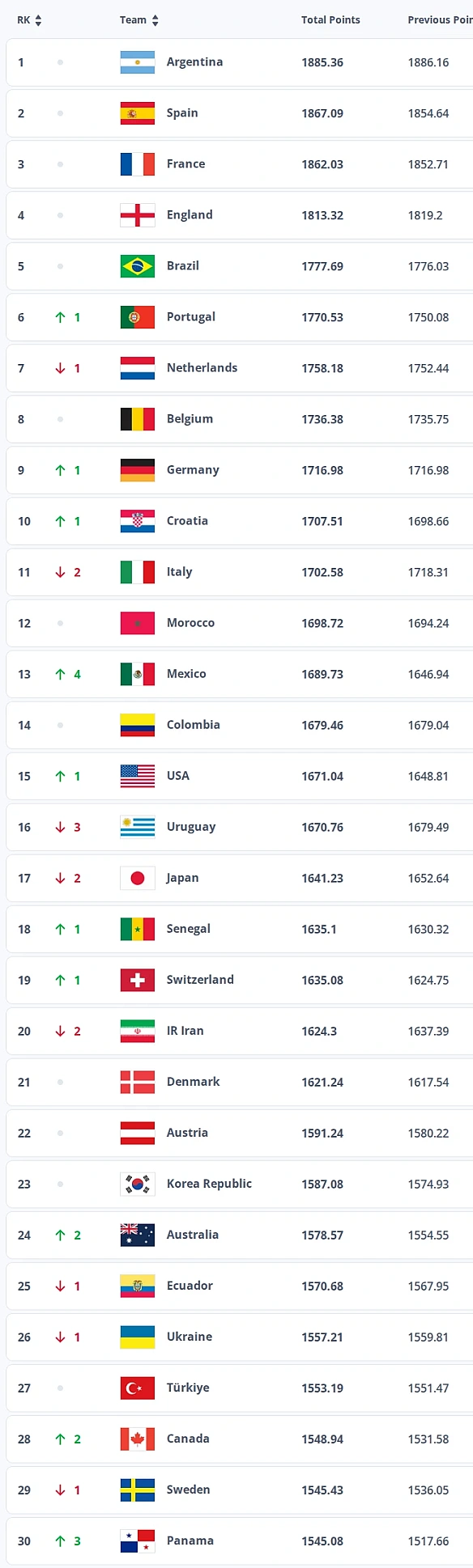The image size is (473, 1568).
Task: Click the Panama flag icon
Action: pos(138,1540)
